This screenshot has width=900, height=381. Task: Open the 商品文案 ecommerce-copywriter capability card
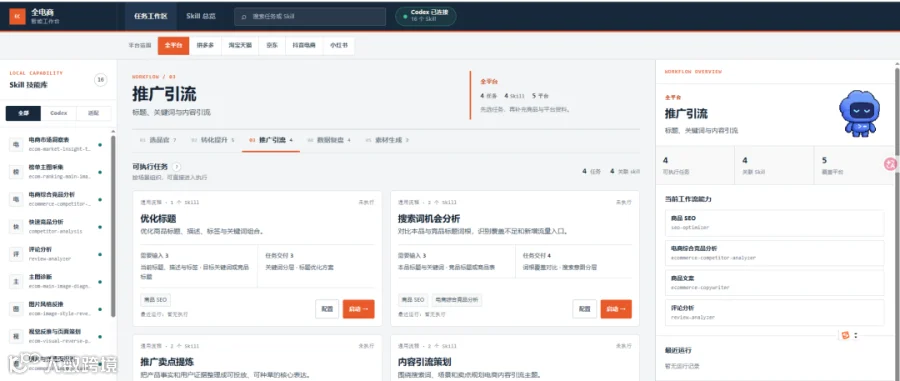click(774, 282)
